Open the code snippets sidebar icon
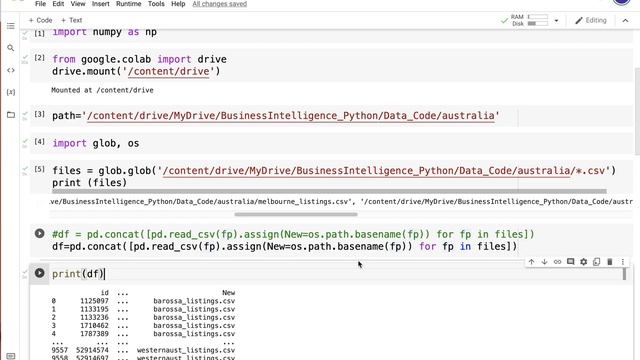Image resolution: width=640 pixels, height=360 pixels. click(x=11, y=70)
